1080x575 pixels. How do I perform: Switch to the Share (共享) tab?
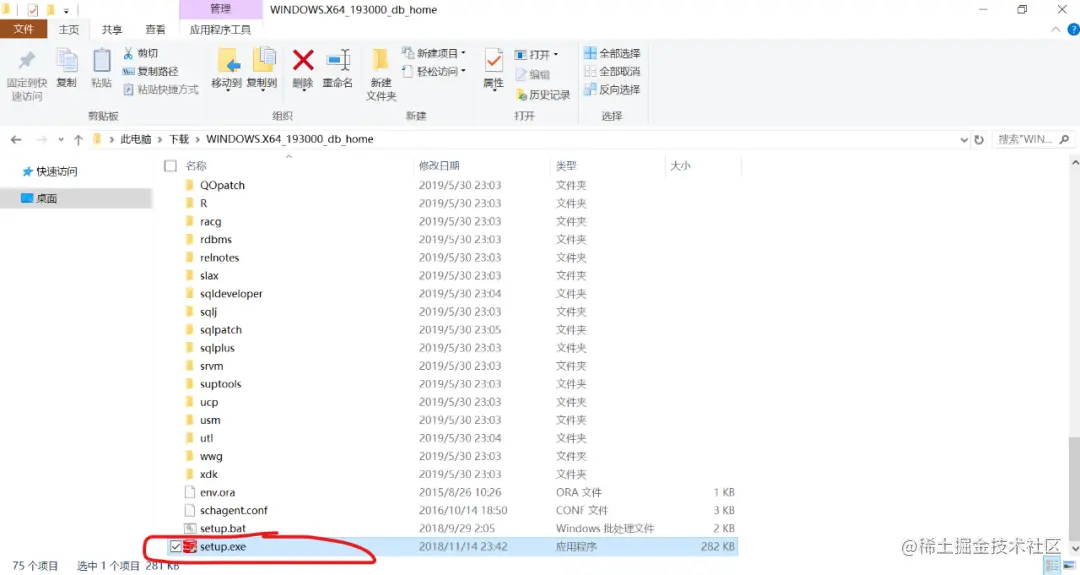[112, 30]
